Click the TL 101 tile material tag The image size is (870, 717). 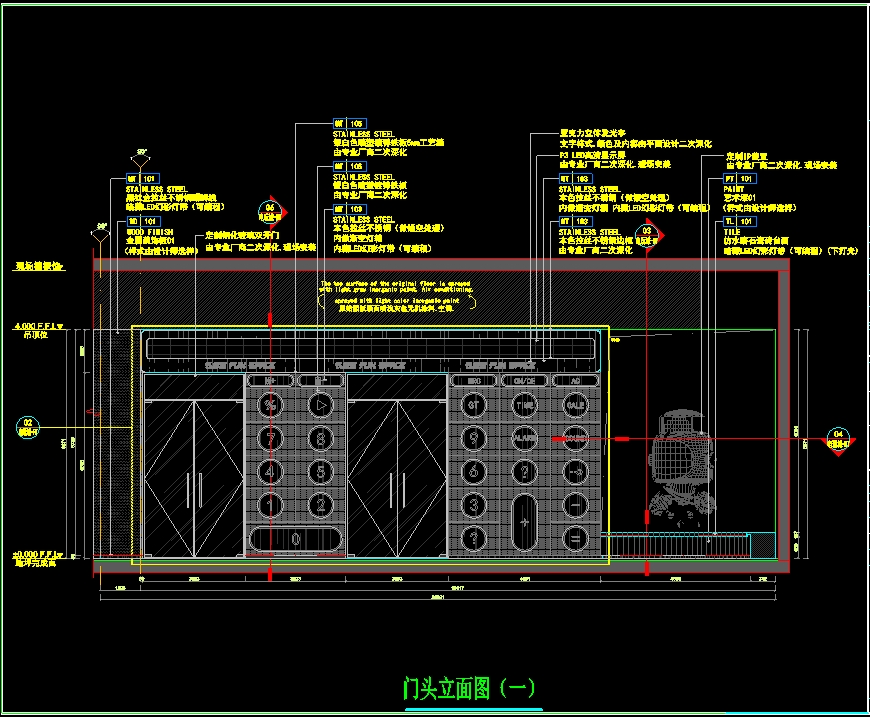tap(739, 220)
